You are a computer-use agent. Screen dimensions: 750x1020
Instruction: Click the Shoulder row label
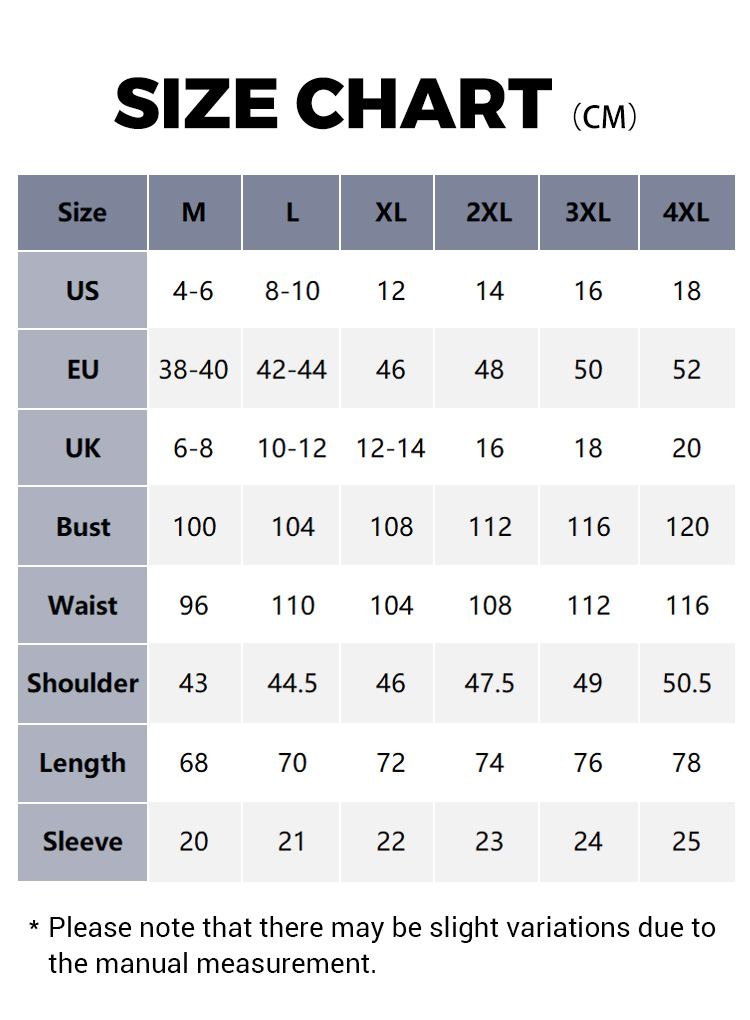(82, 684)
